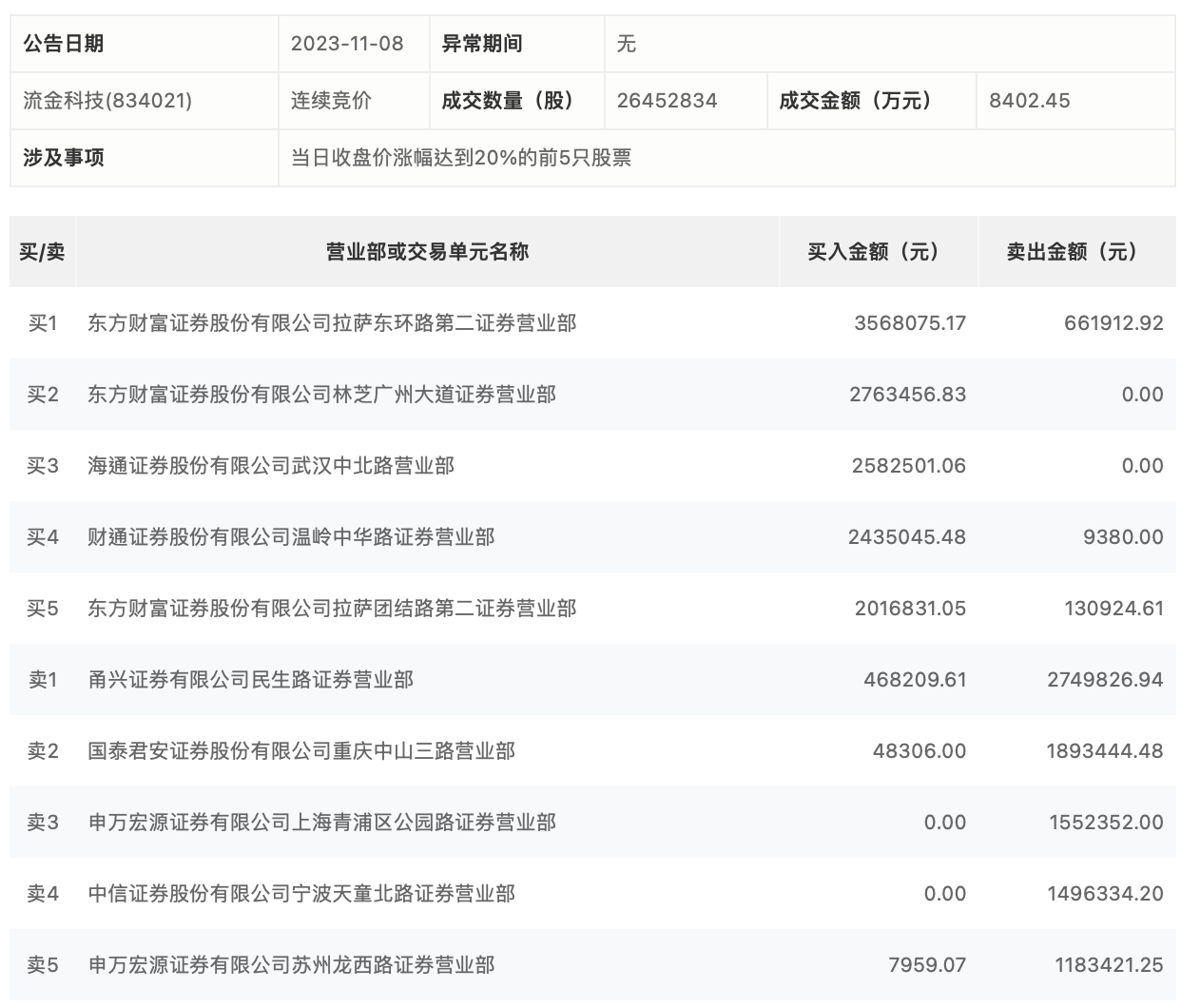This screenshot has height=1008, width=1181.
Task: Select buy amount 7959.07
Action: [x=927, y=965]
